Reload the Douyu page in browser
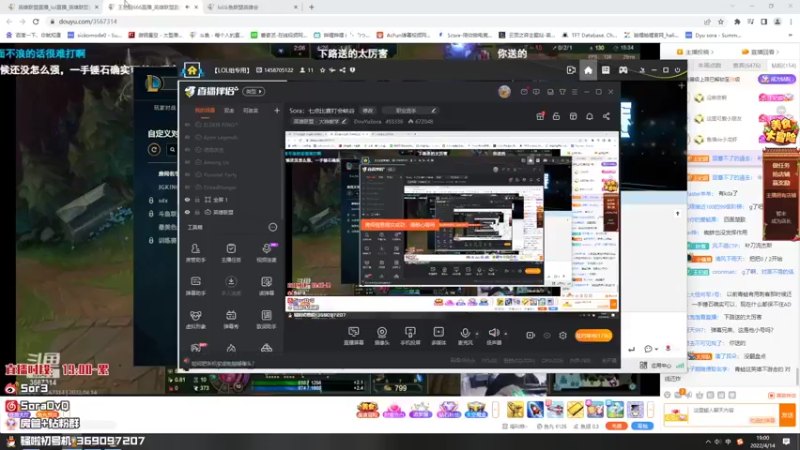 pyautogui.click(x=36, y=21)
